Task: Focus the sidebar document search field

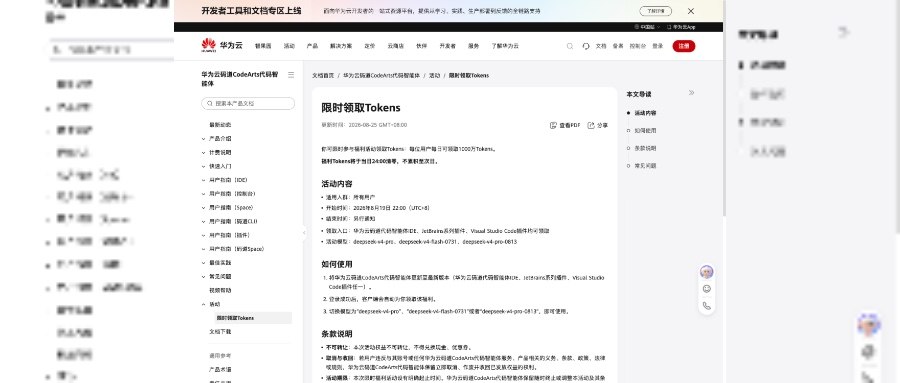Action: [x=248, y=103]
